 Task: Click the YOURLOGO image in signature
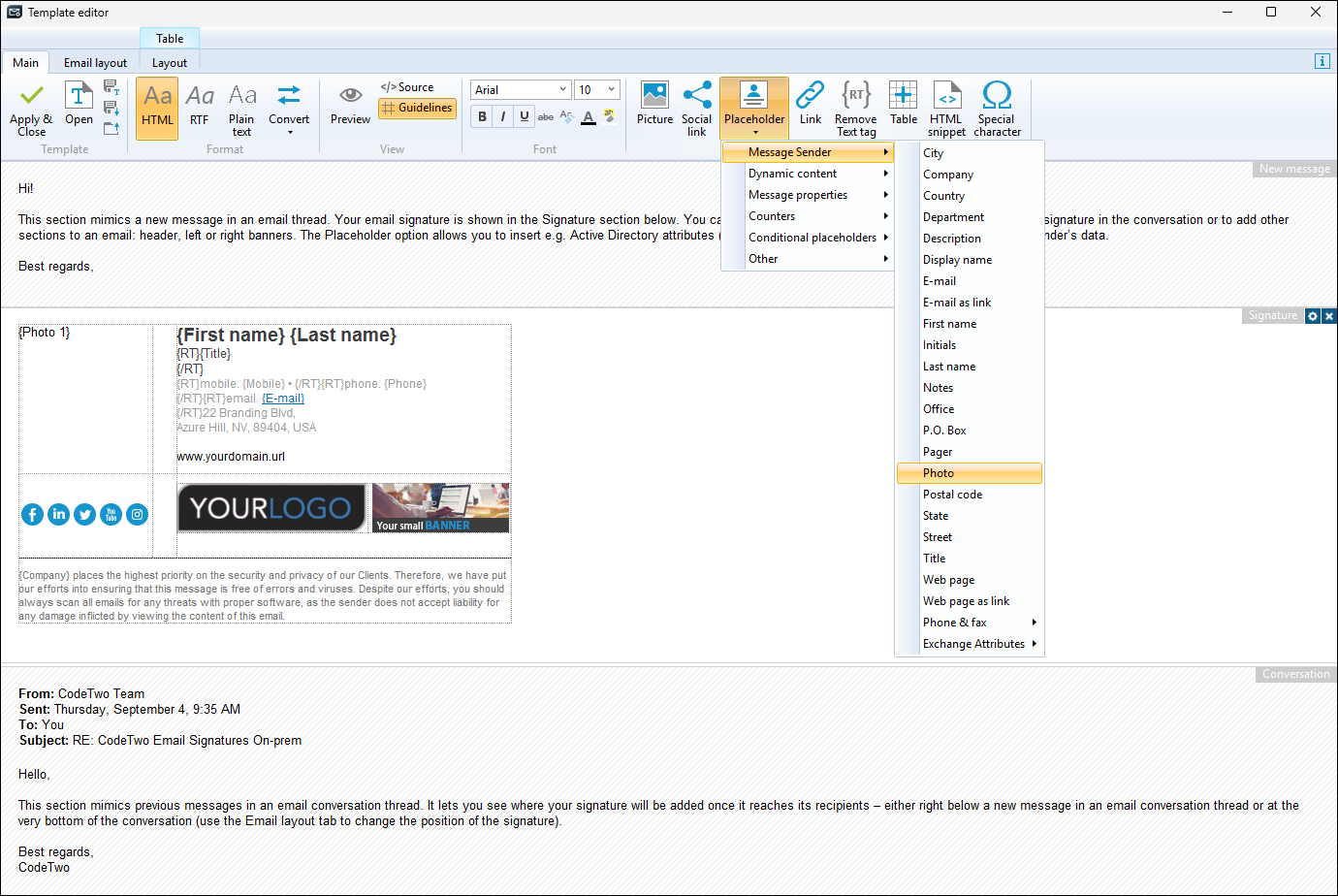271,508
